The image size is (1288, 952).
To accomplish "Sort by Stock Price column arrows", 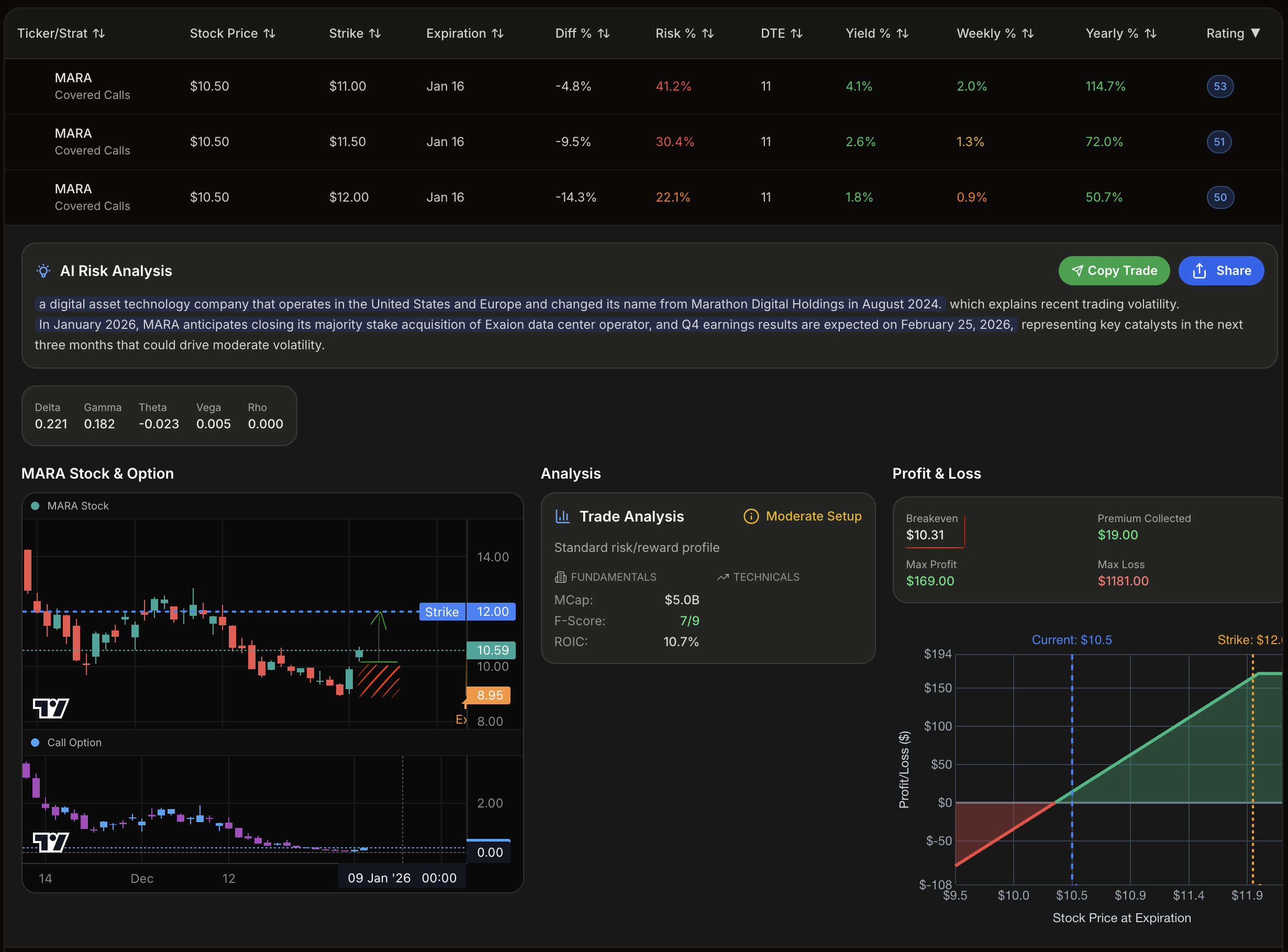I will pos(270,34).
